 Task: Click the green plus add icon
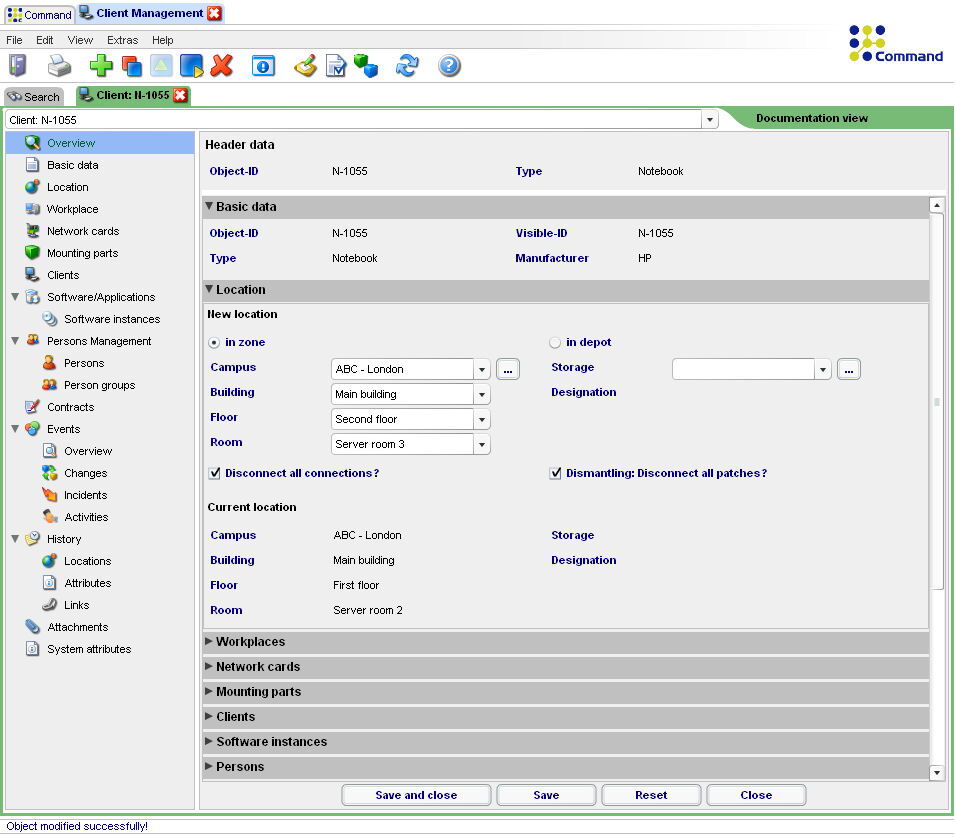[x=101, y=66]
